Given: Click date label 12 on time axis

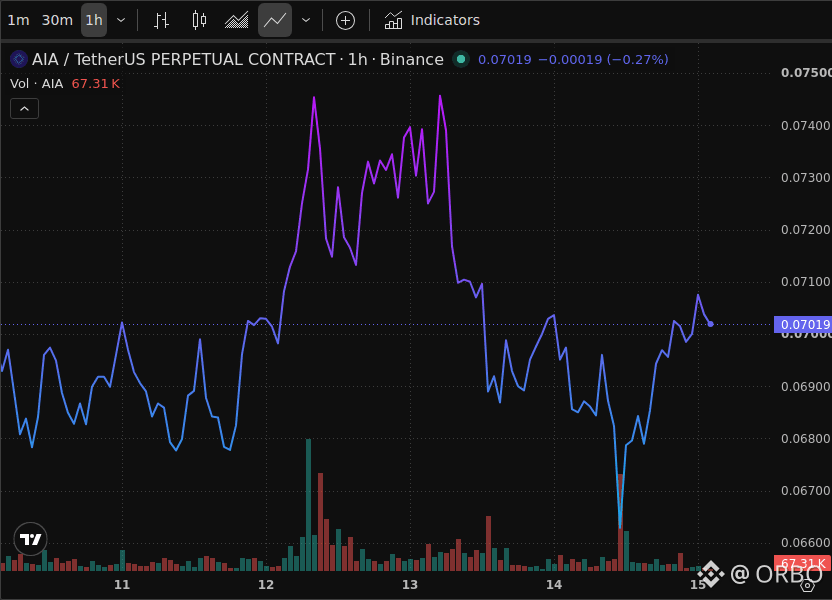Looking at the screenshot, I should pyautogui.click(x=266, y=585).
